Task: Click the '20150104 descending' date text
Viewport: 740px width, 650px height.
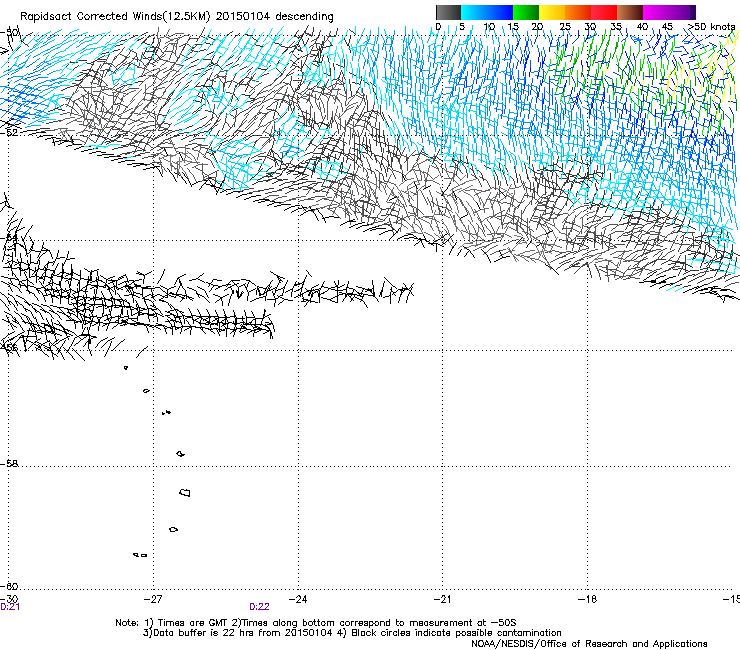Action: point(275,17)
